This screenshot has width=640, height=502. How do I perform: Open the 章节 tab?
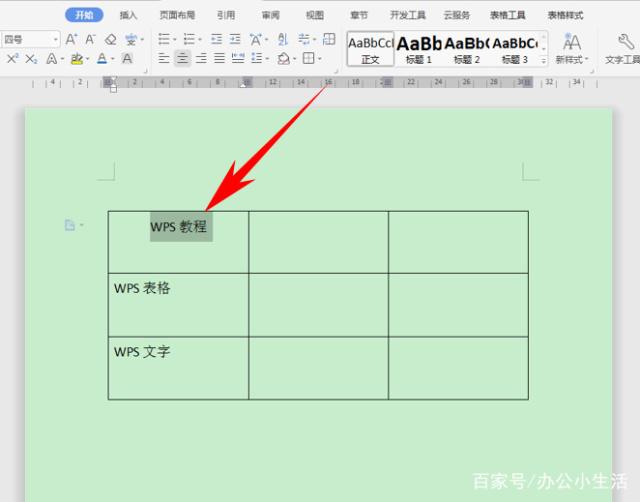point(359,15)
